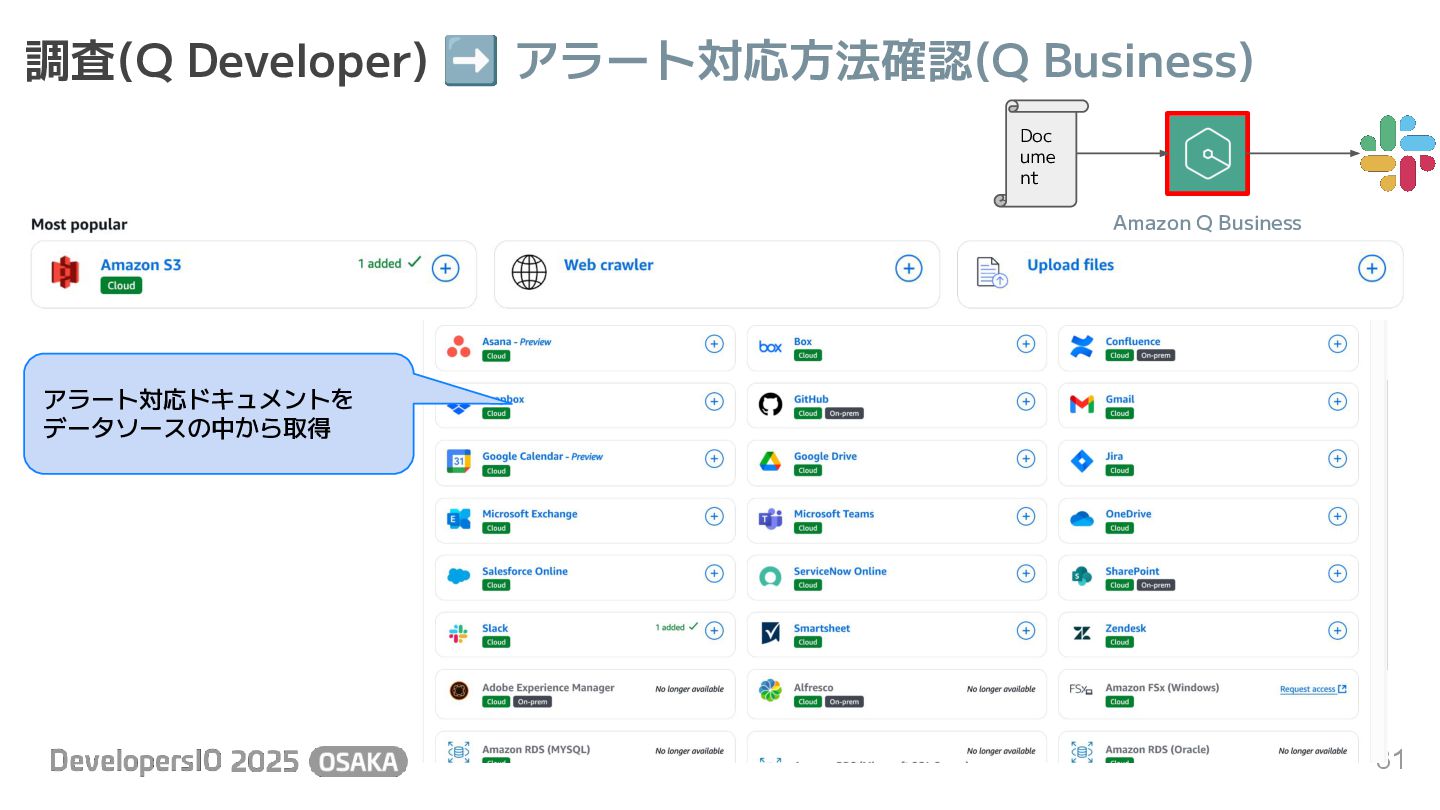Open the Microsoft Exchange connector link
The height and width of the screenshot is (810, 1440).
[x=529, y=514]
